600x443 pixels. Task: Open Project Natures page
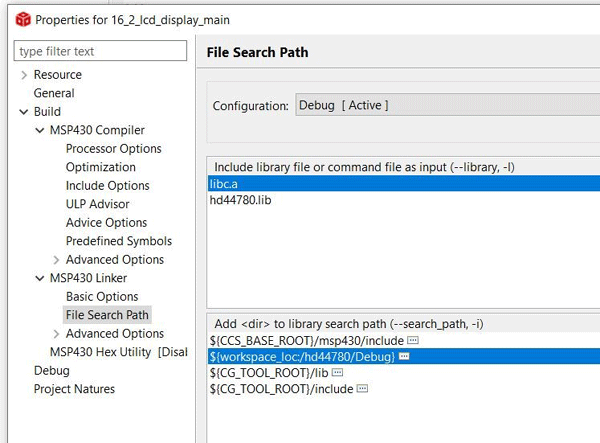click(x=74, y=389)
